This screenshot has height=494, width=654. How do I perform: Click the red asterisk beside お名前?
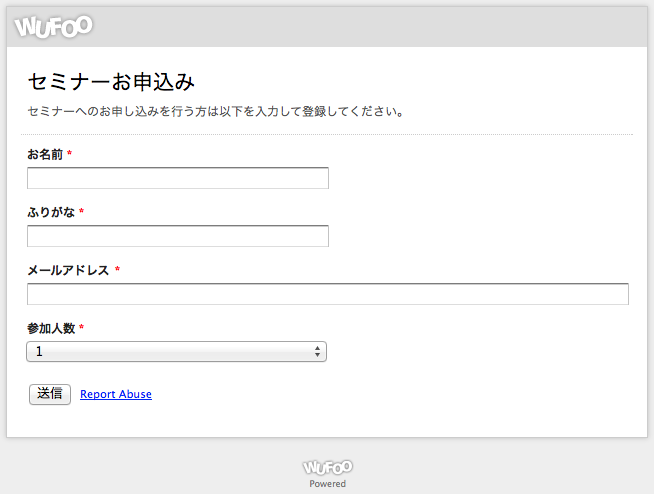pyautogui.click(x=70, y=155)
